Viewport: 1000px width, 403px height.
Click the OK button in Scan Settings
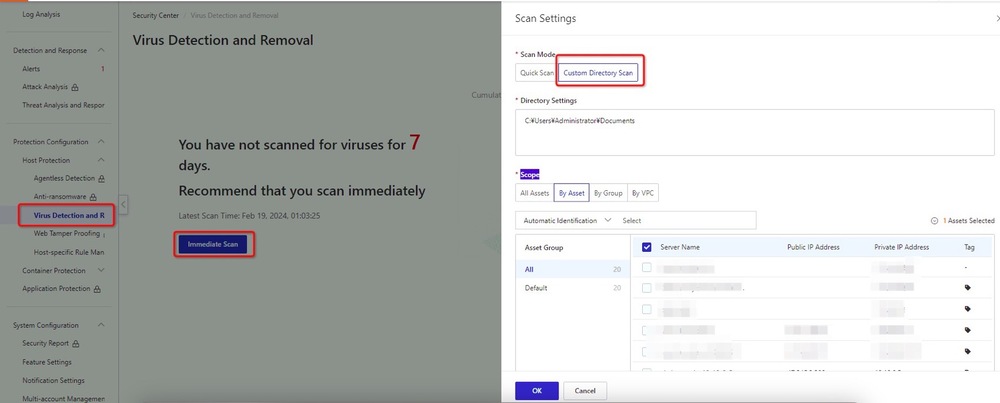point(537,391)
